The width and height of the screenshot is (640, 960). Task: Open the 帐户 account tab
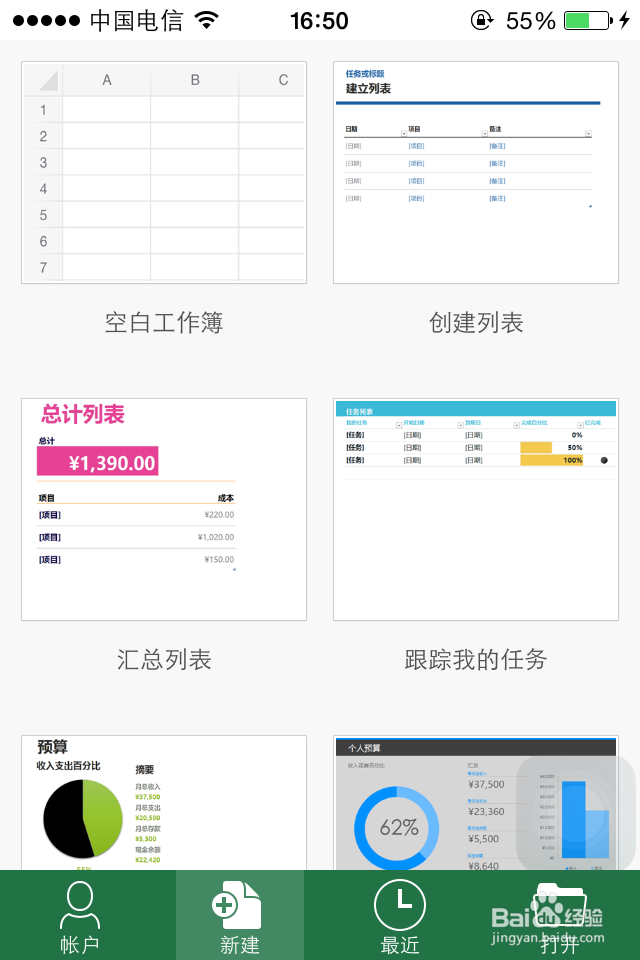[80, 916]
